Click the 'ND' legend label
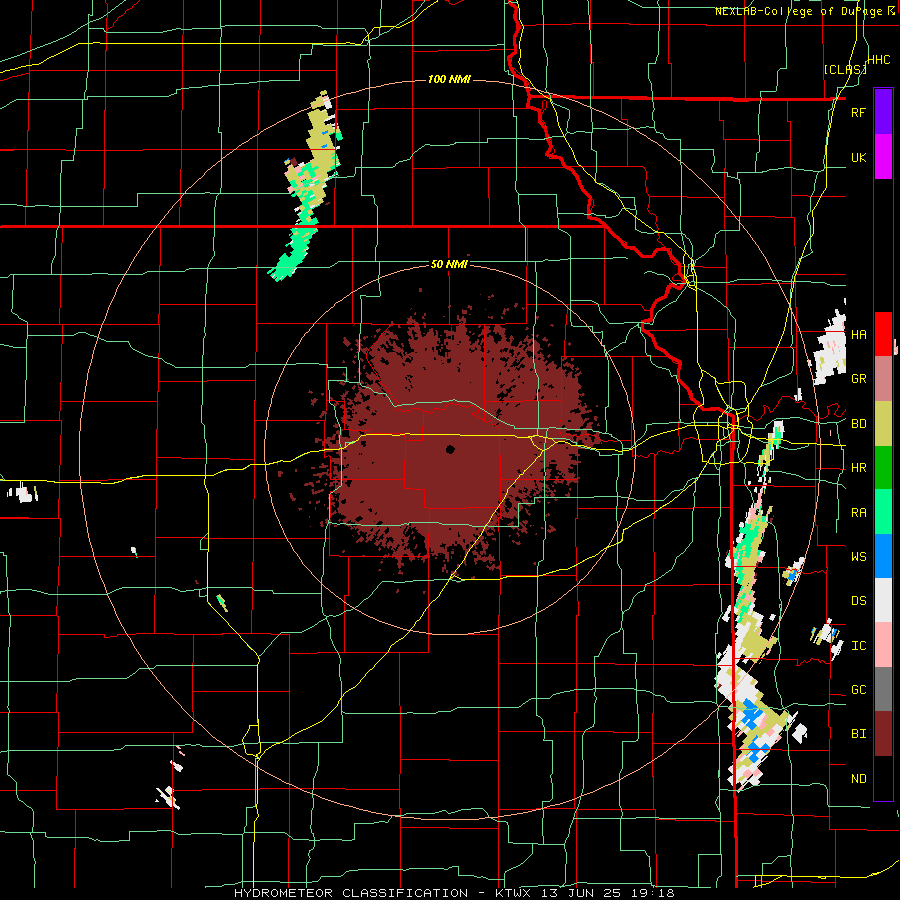This screenshot has width=900, height=900. [x=858, y=779]
